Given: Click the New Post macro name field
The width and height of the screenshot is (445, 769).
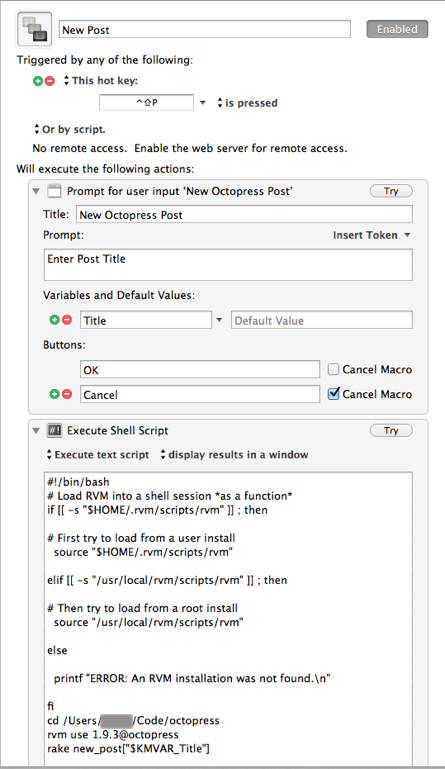Looking at the screenshot, I should coord(205,29).
